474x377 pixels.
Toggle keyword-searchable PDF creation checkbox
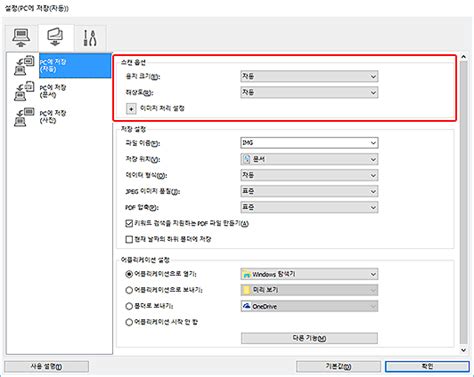pyautogui.click(x=129, y=223)
